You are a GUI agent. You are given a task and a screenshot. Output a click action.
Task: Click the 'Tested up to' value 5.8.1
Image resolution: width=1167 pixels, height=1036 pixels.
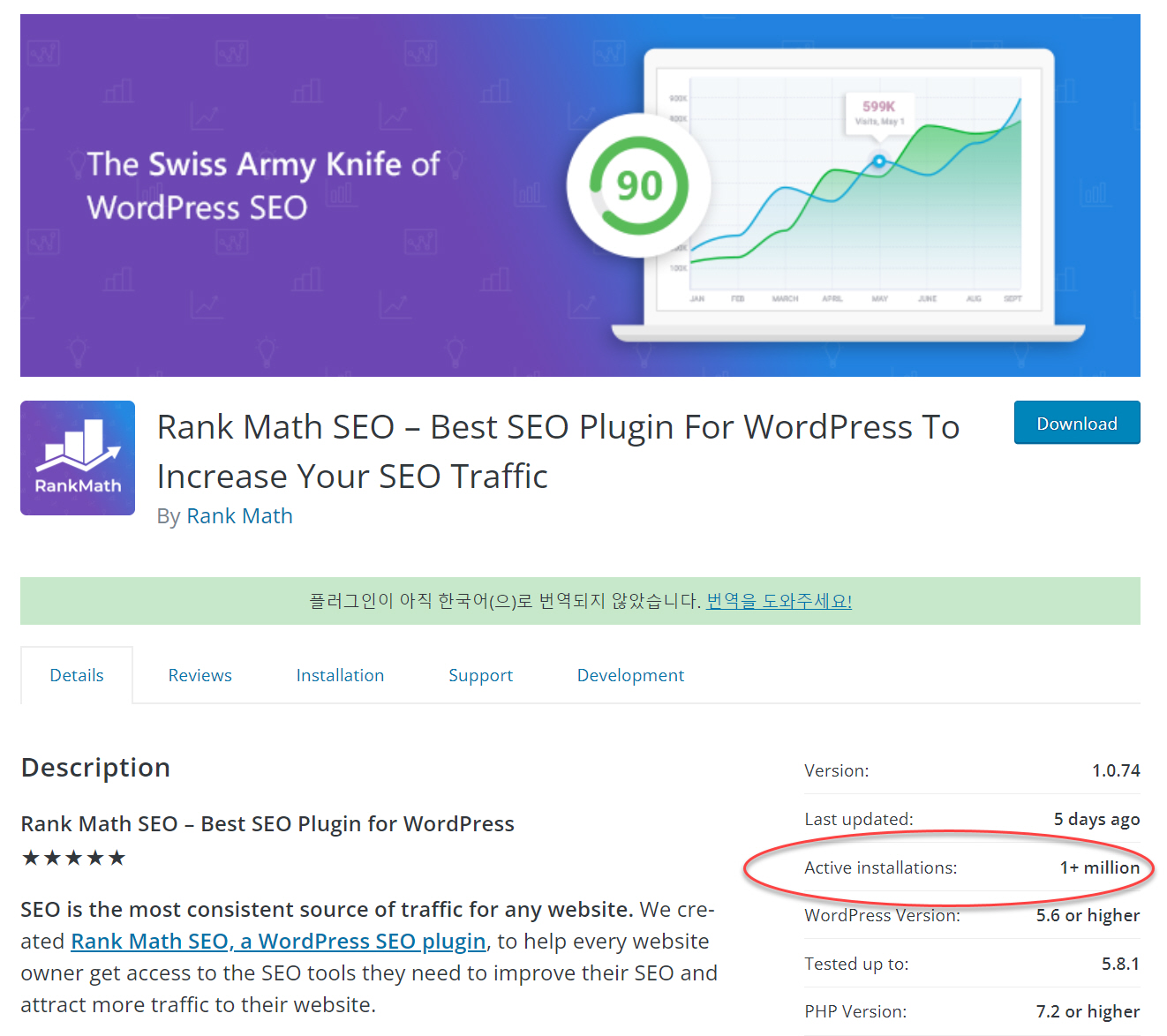pyautogui.click(x=1120, y=964)
